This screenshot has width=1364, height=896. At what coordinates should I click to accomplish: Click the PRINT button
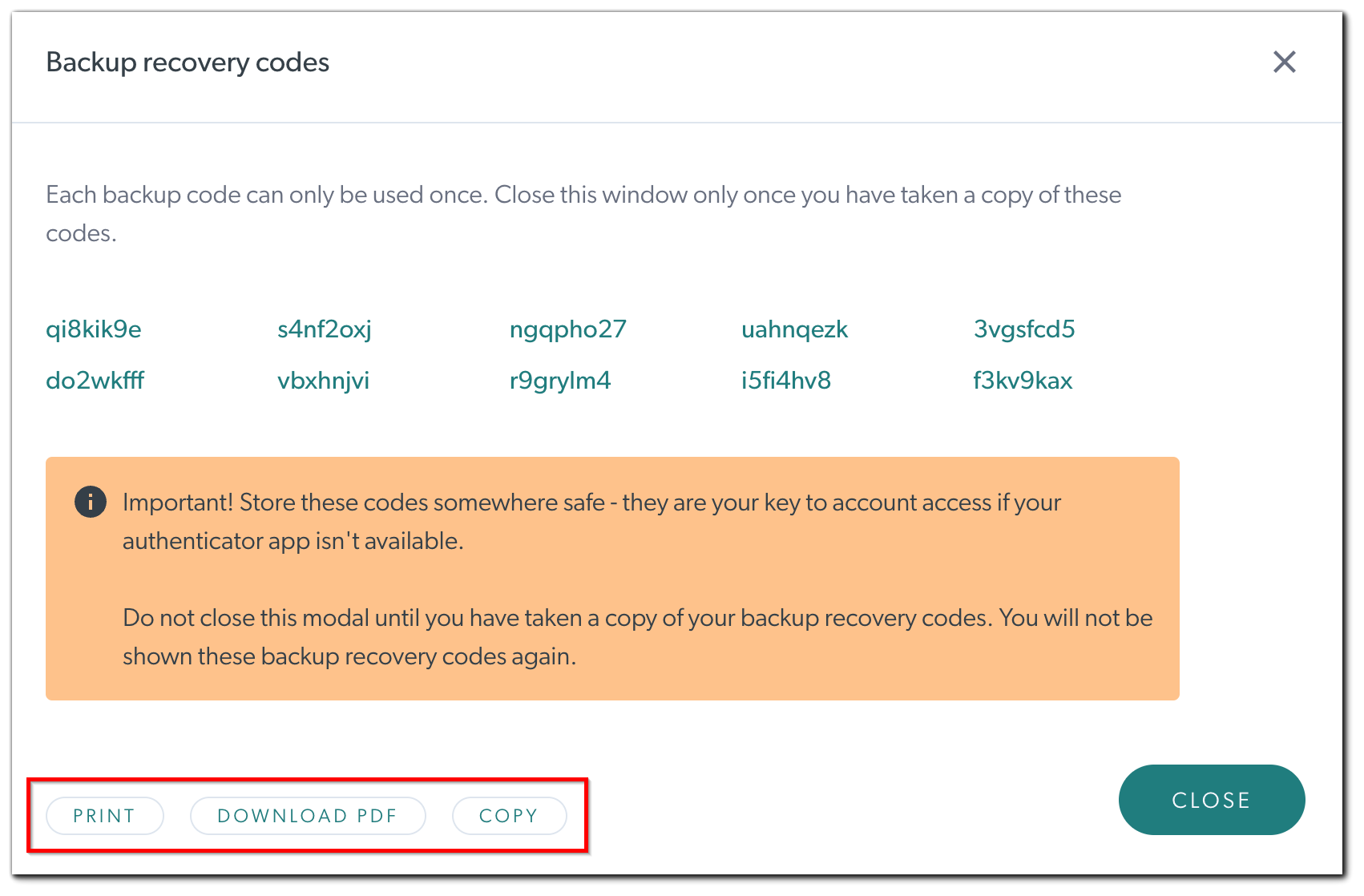(103, 815)
